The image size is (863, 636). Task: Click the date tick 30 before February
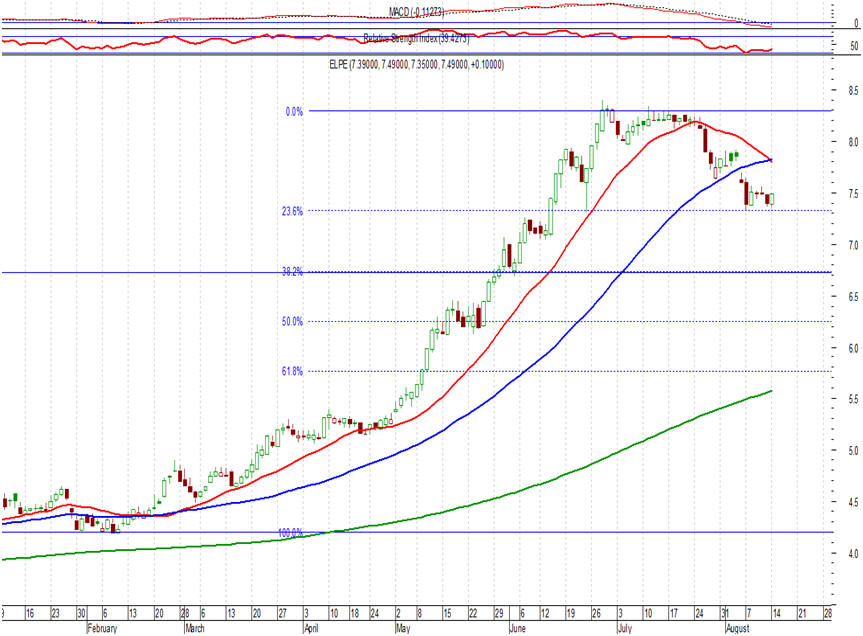click(81, 613)
